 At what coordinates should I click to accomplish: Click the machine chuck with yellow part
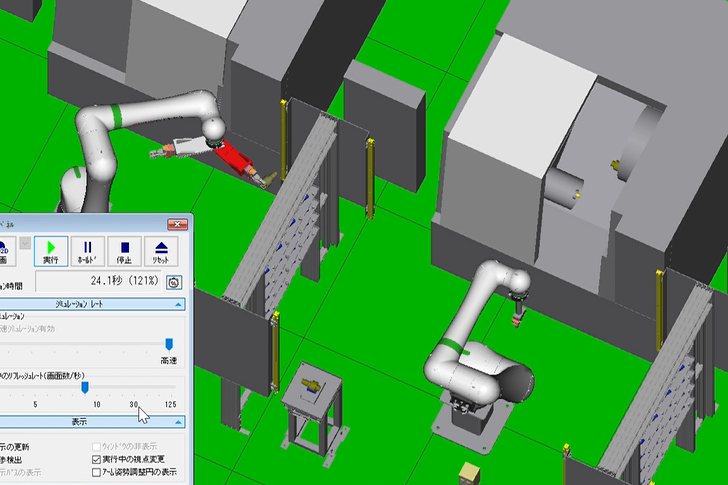tap(565, 186)
